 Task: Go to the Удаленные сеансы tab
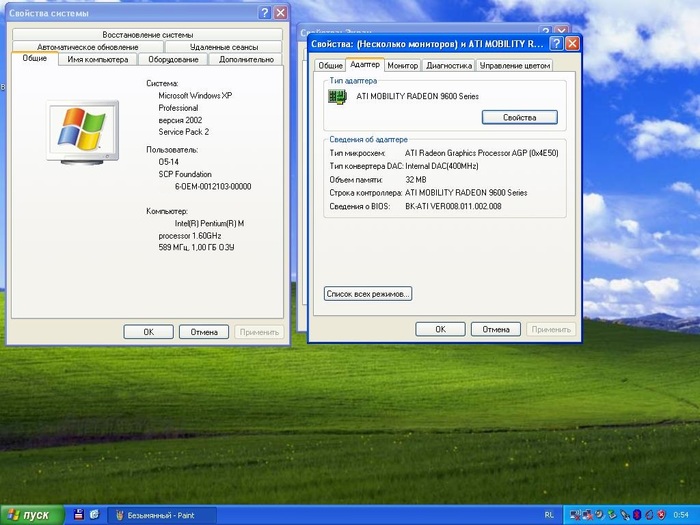coord(223,47)
